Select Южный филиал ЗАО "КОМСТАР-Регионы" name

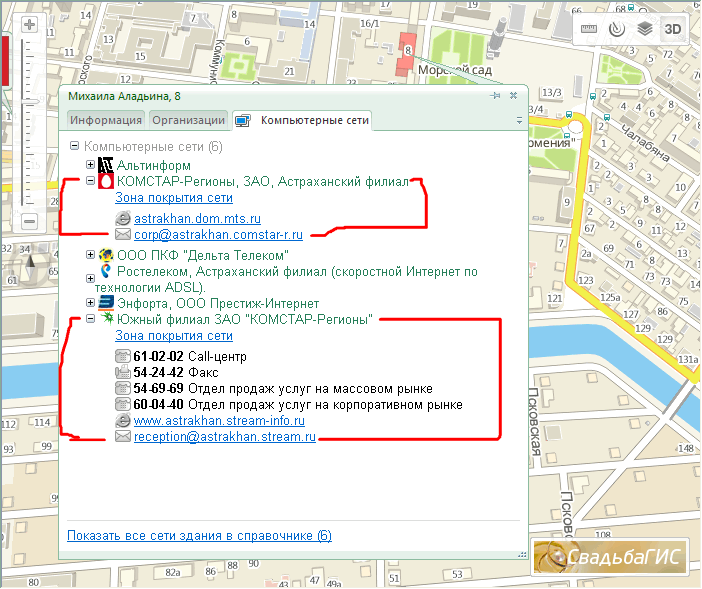pos(244,319)
